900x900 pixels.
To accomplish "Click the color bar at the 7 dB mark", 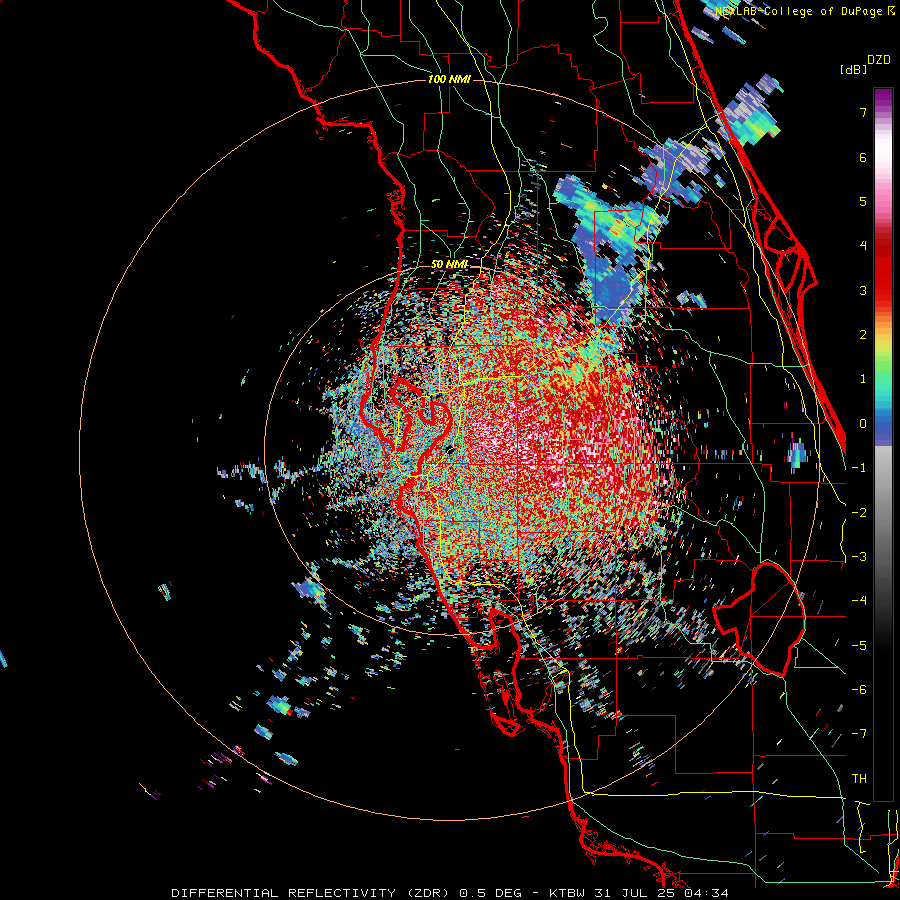I will [883, 112].
